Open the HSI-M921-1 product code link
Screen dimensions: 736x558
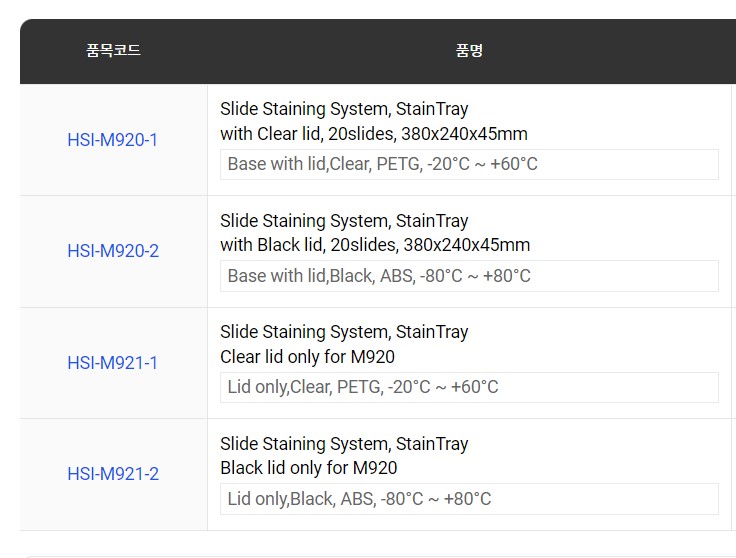click(x=113, y=362)
